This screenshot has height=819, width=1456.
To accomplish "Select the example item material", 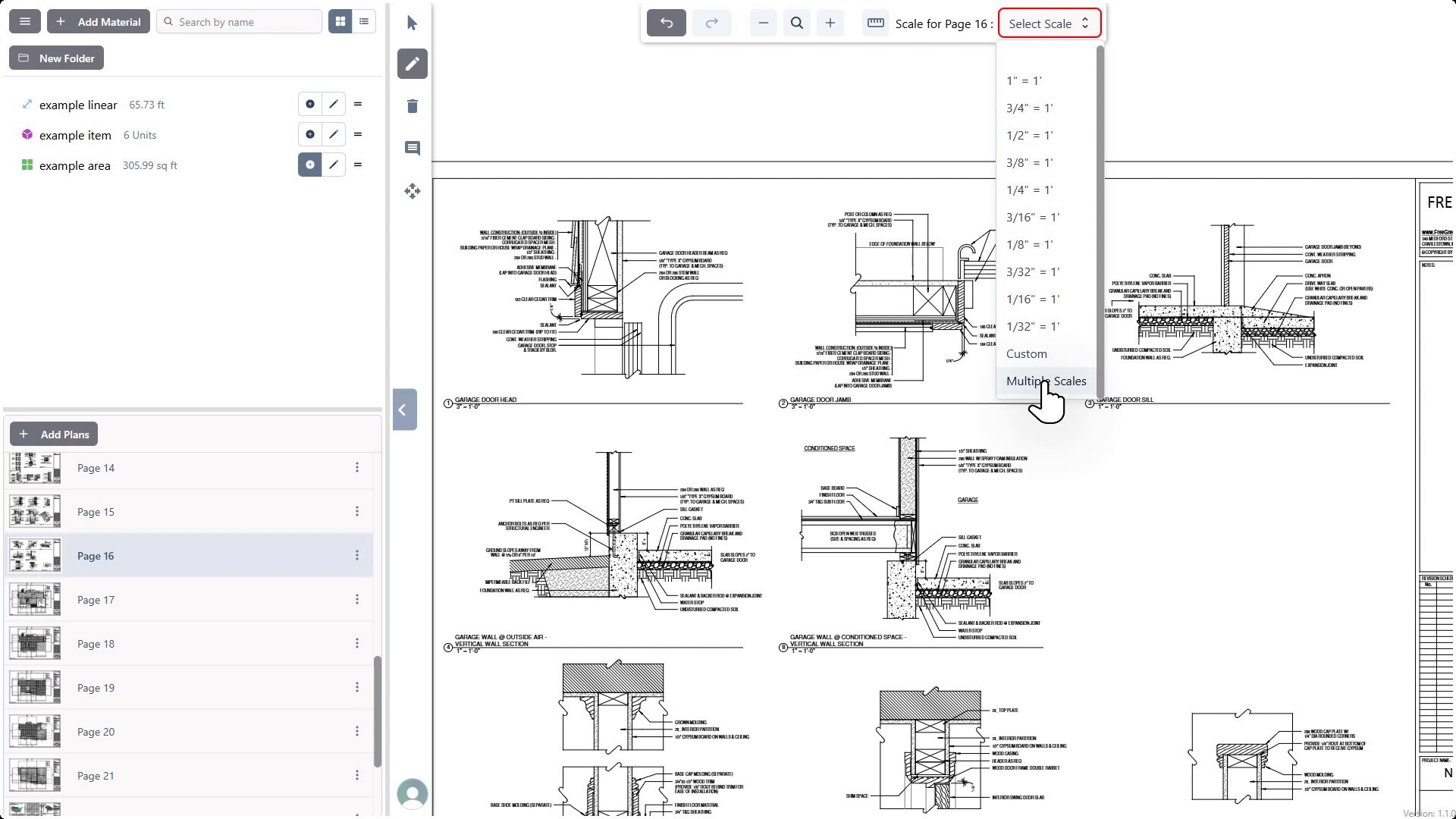I will tap(75, 135).
